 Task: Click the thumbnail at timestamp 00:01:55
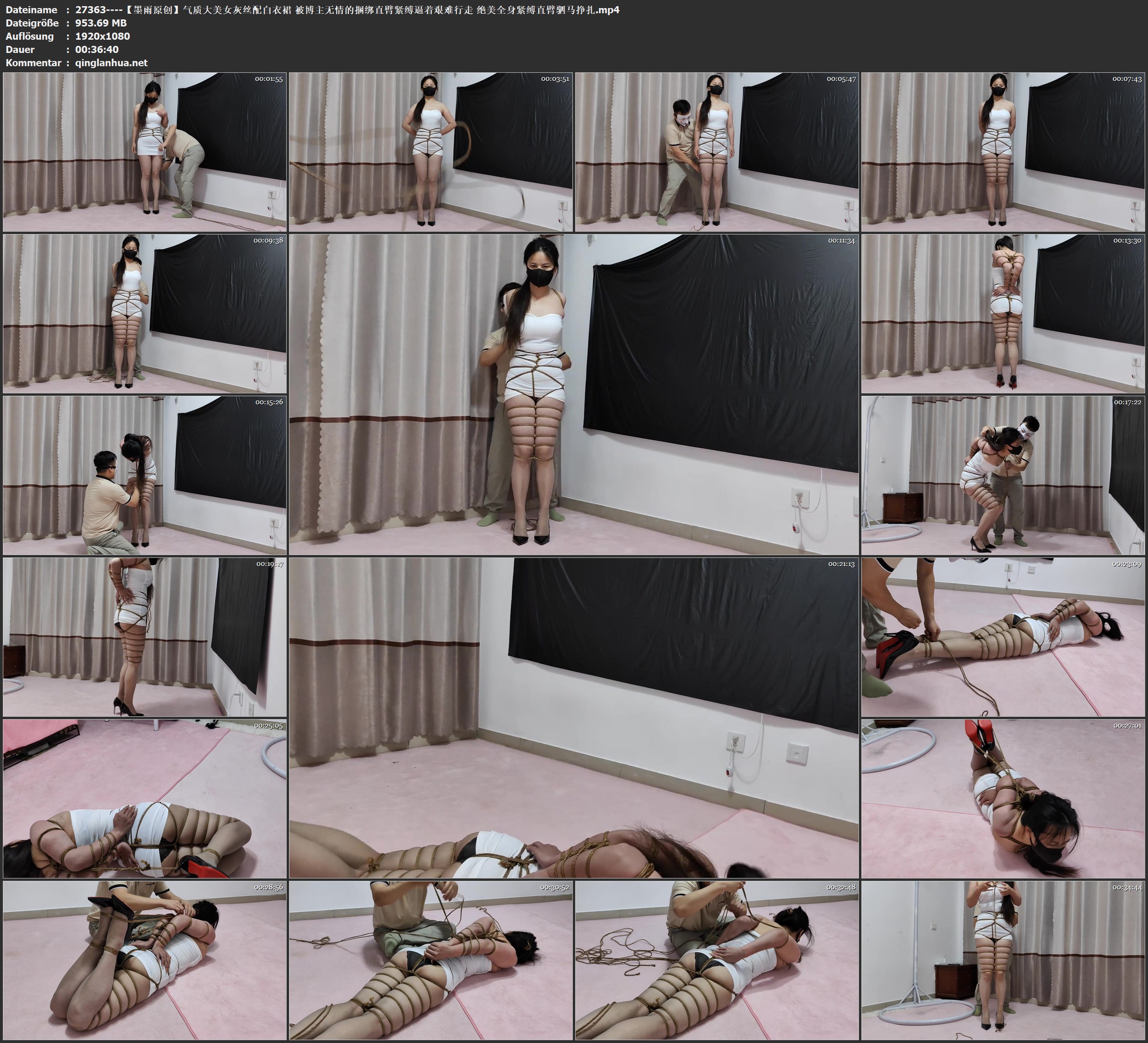pos(145,152)
